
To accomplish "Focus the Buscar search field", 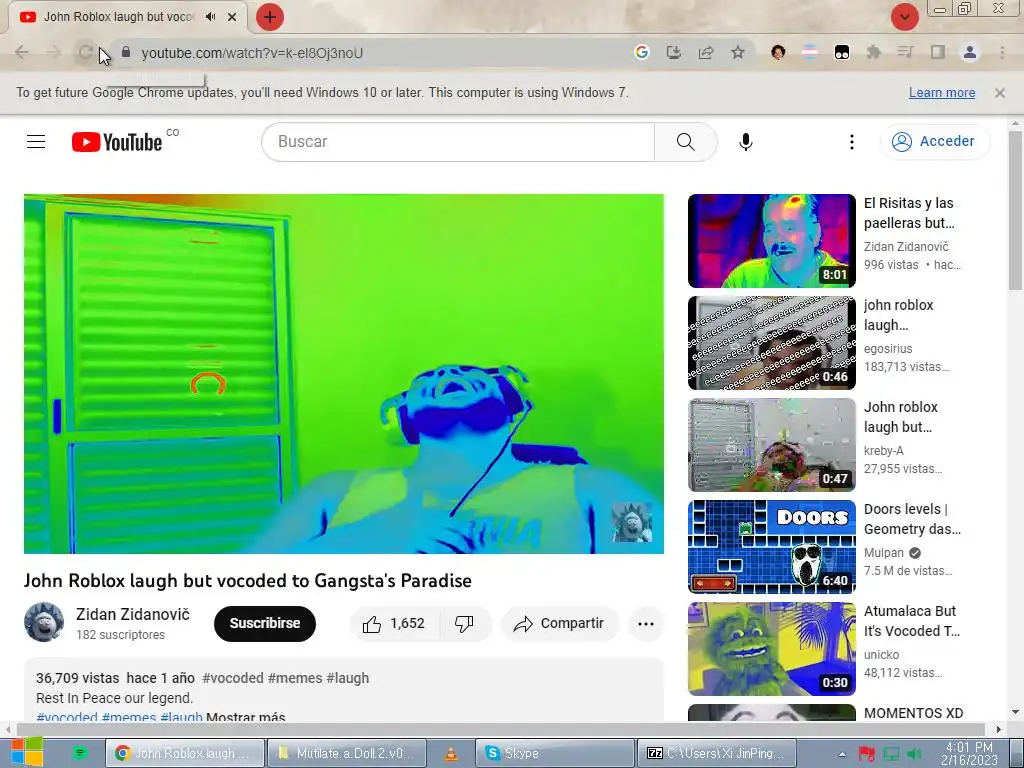I will [458, 142].
